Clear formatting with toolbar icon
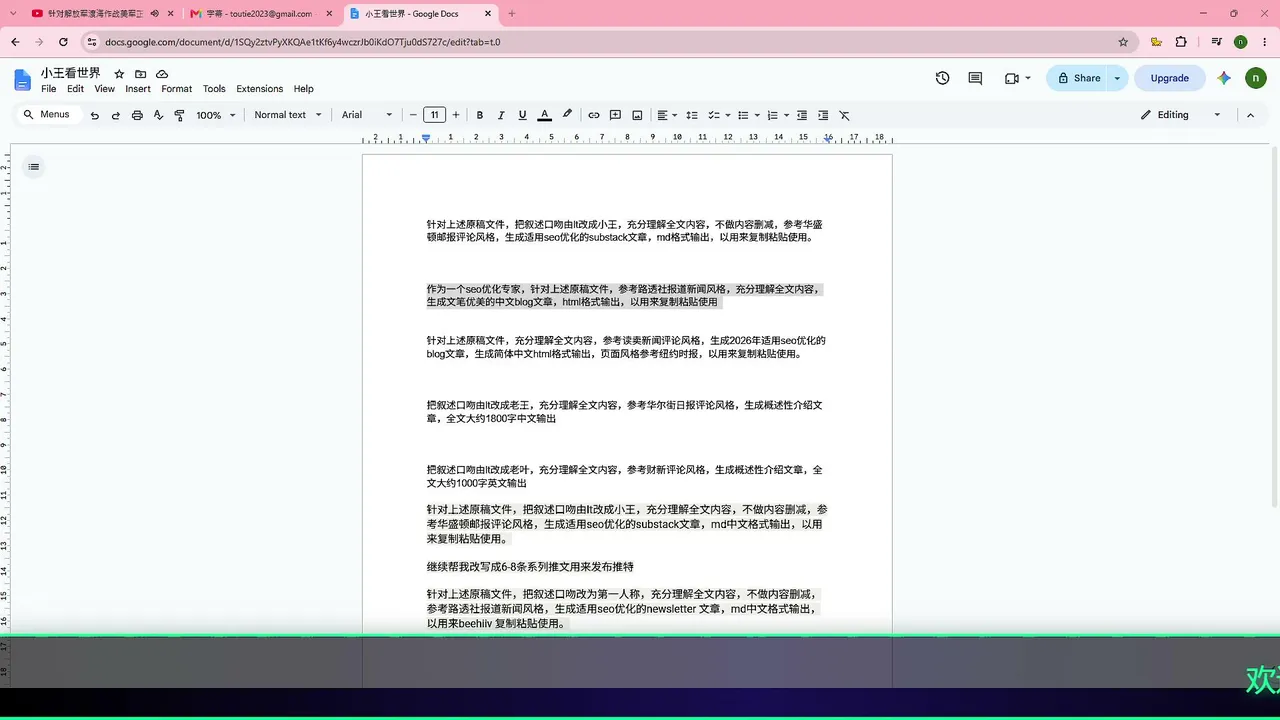The width and height of the screenshot is (1280, 720). [x=844, y=115]
